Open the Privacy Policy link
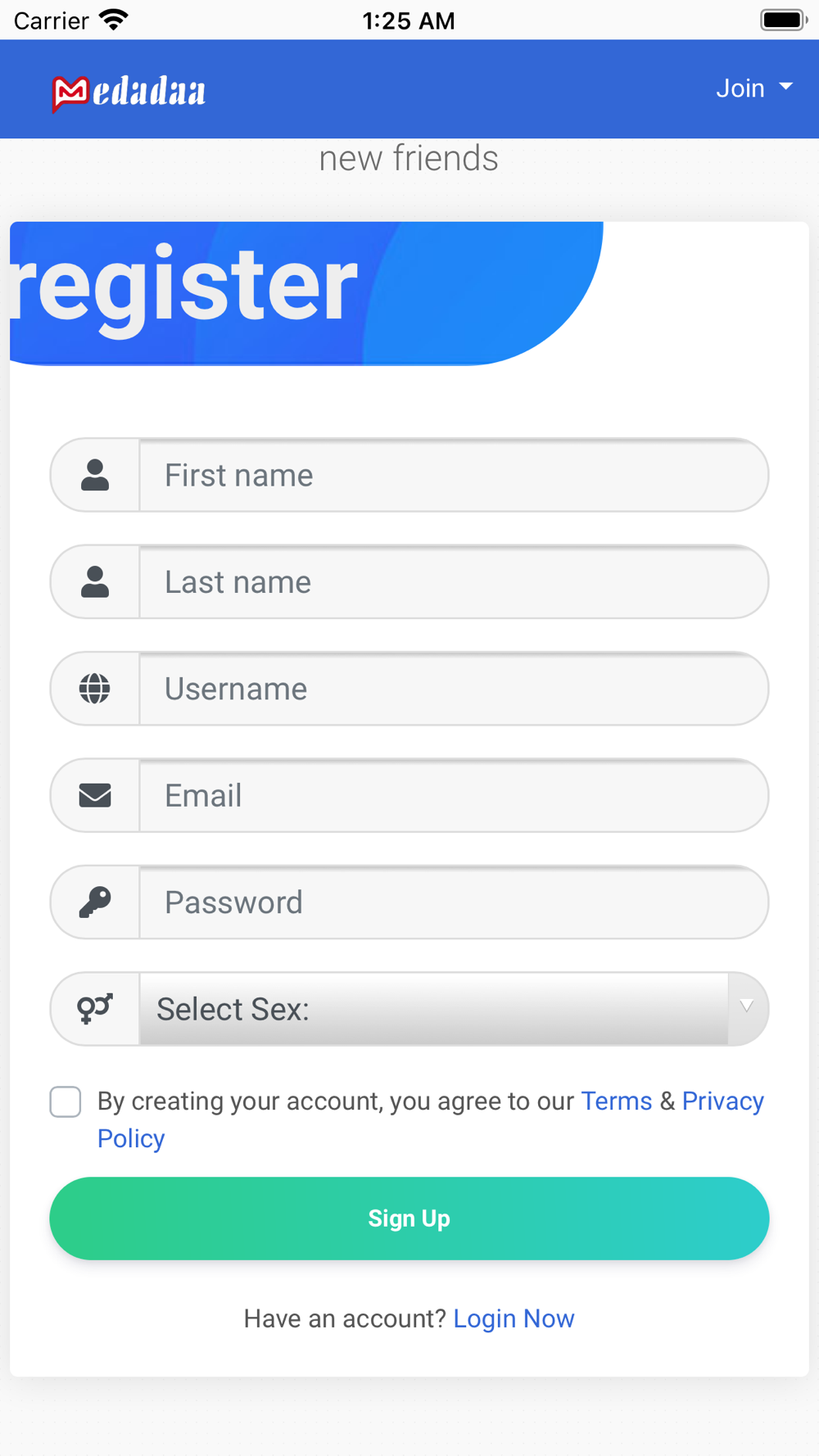The height and width of the screenshot is (1456, 819). point(722,1101)
